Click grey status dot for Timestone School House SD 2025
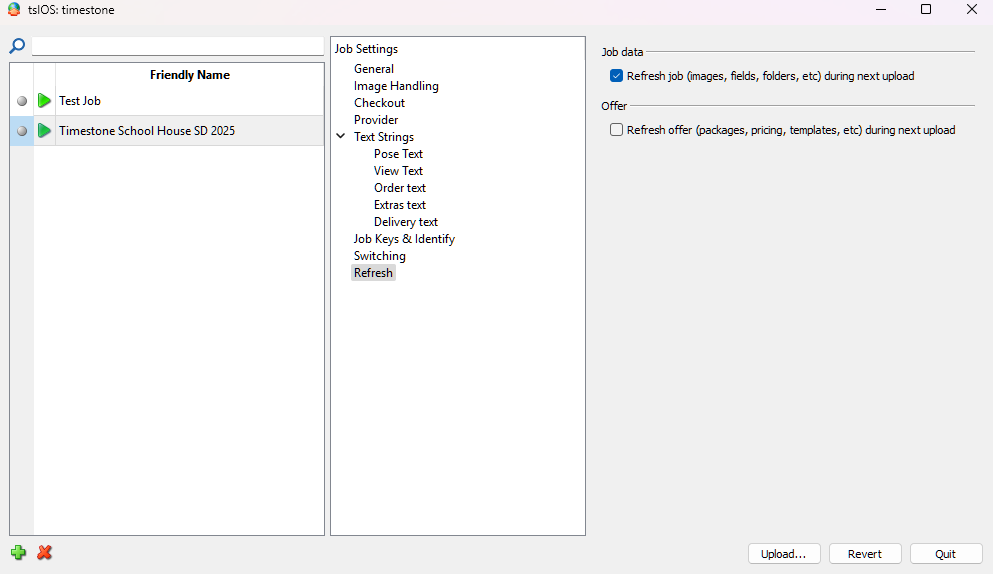Viewport: 993px width, 574px height. tap(22, 131)
